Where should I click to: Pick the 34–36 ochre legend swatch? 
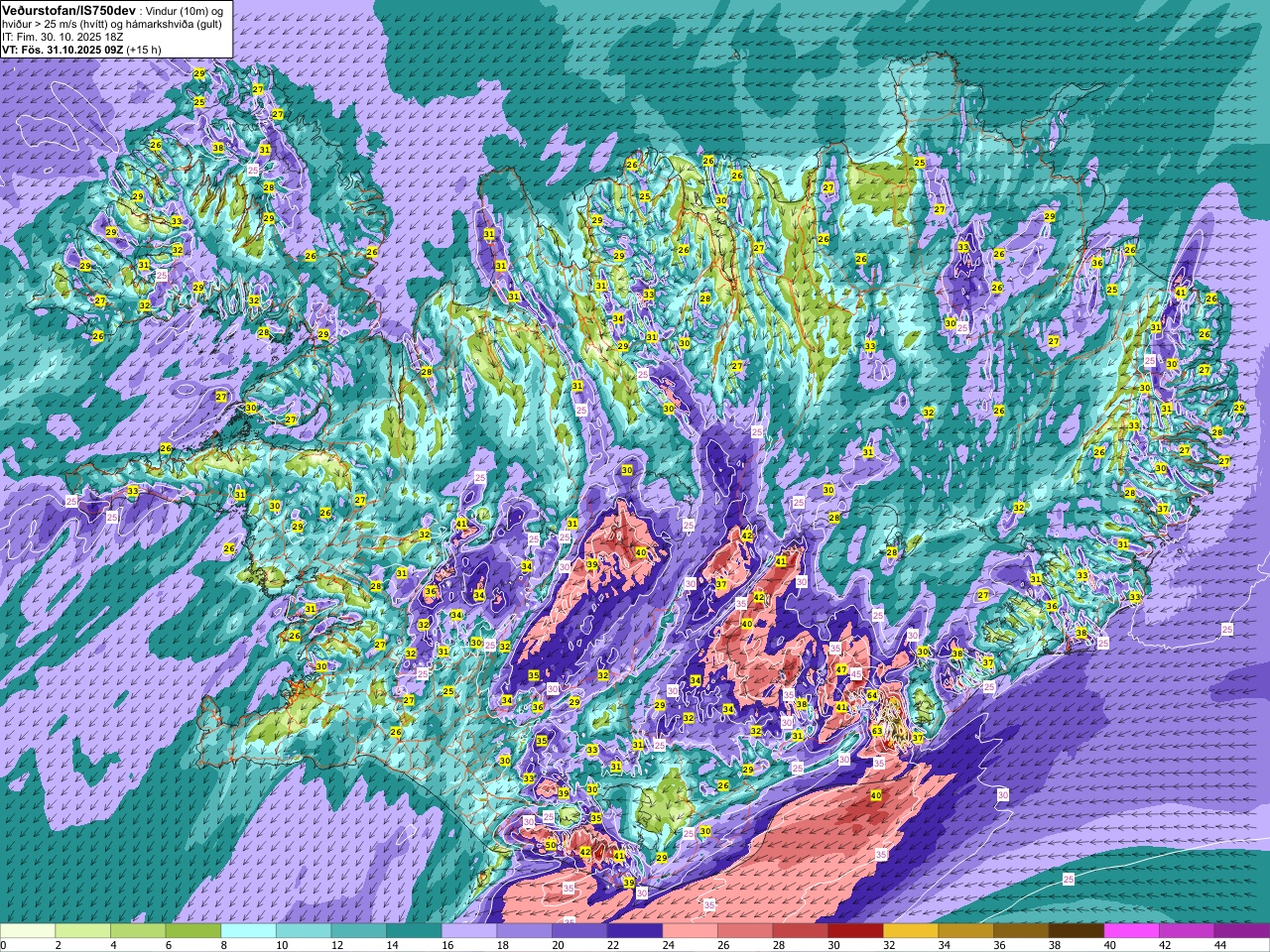tap(966, 931)
